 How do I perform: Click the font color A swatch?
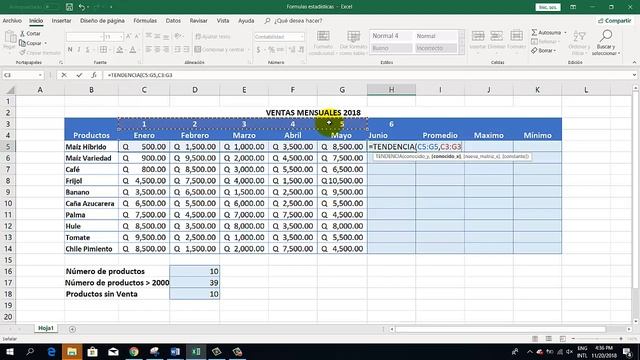coord(133,50)
